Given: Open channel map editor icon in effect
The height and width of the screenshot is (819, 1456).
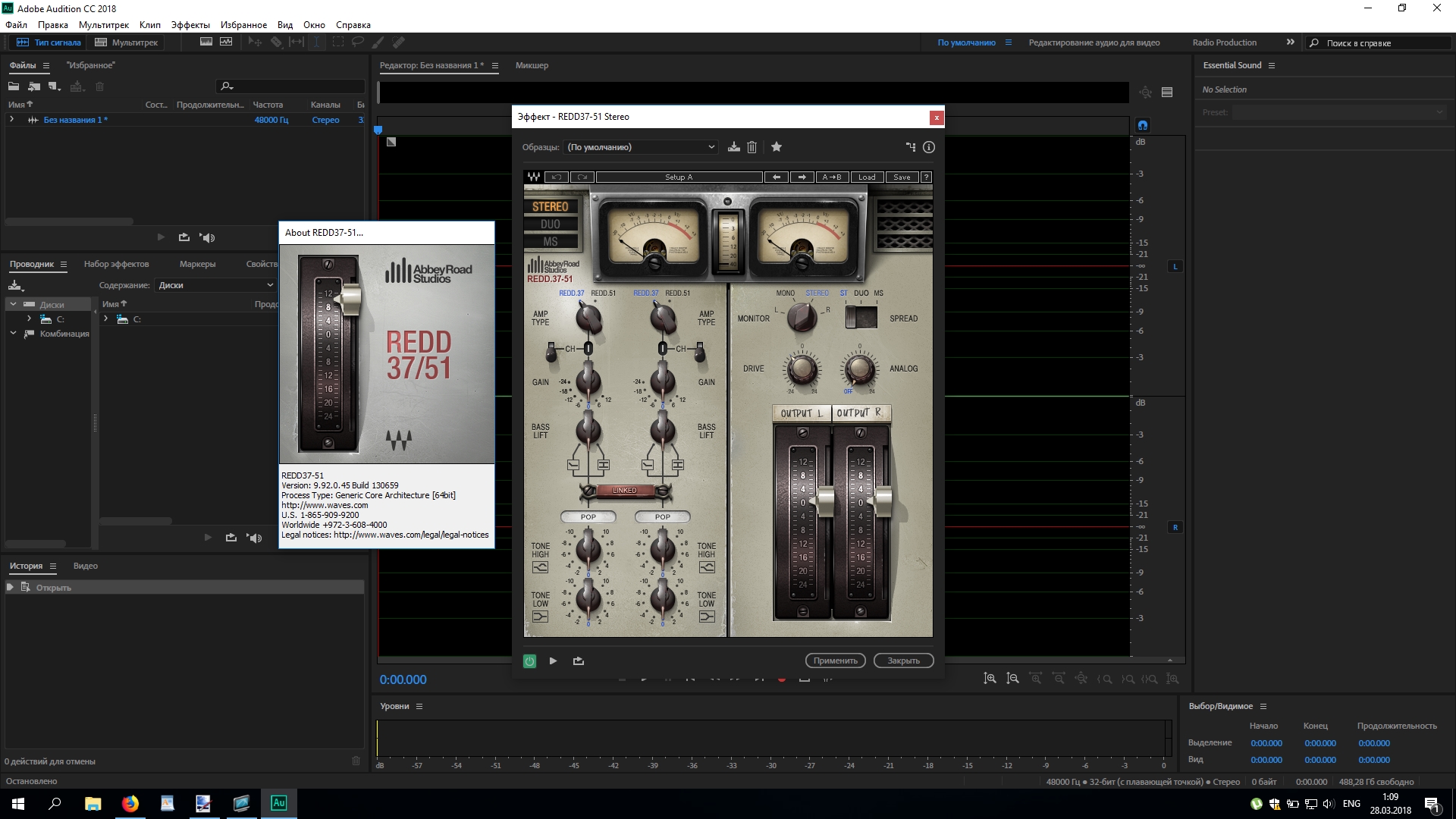Looking at the screenshot, I should (x=911, y=147).
